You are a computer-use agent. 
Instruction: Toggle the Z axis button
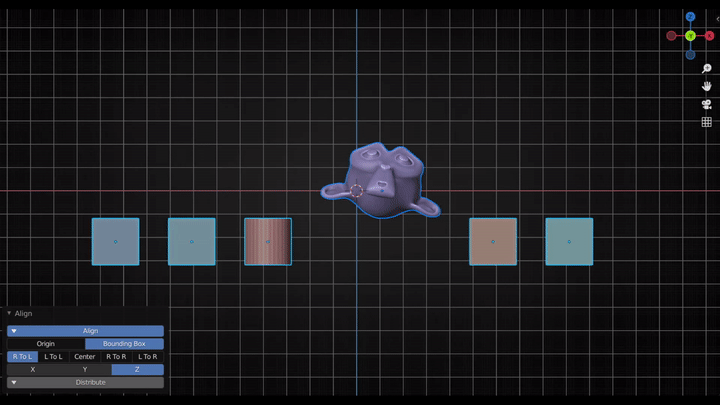pos(137,370)
